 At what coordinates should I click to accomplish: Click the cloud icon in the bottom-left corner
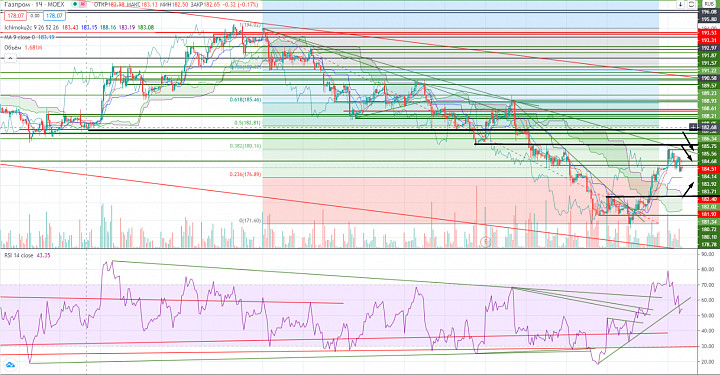point(10,365)
